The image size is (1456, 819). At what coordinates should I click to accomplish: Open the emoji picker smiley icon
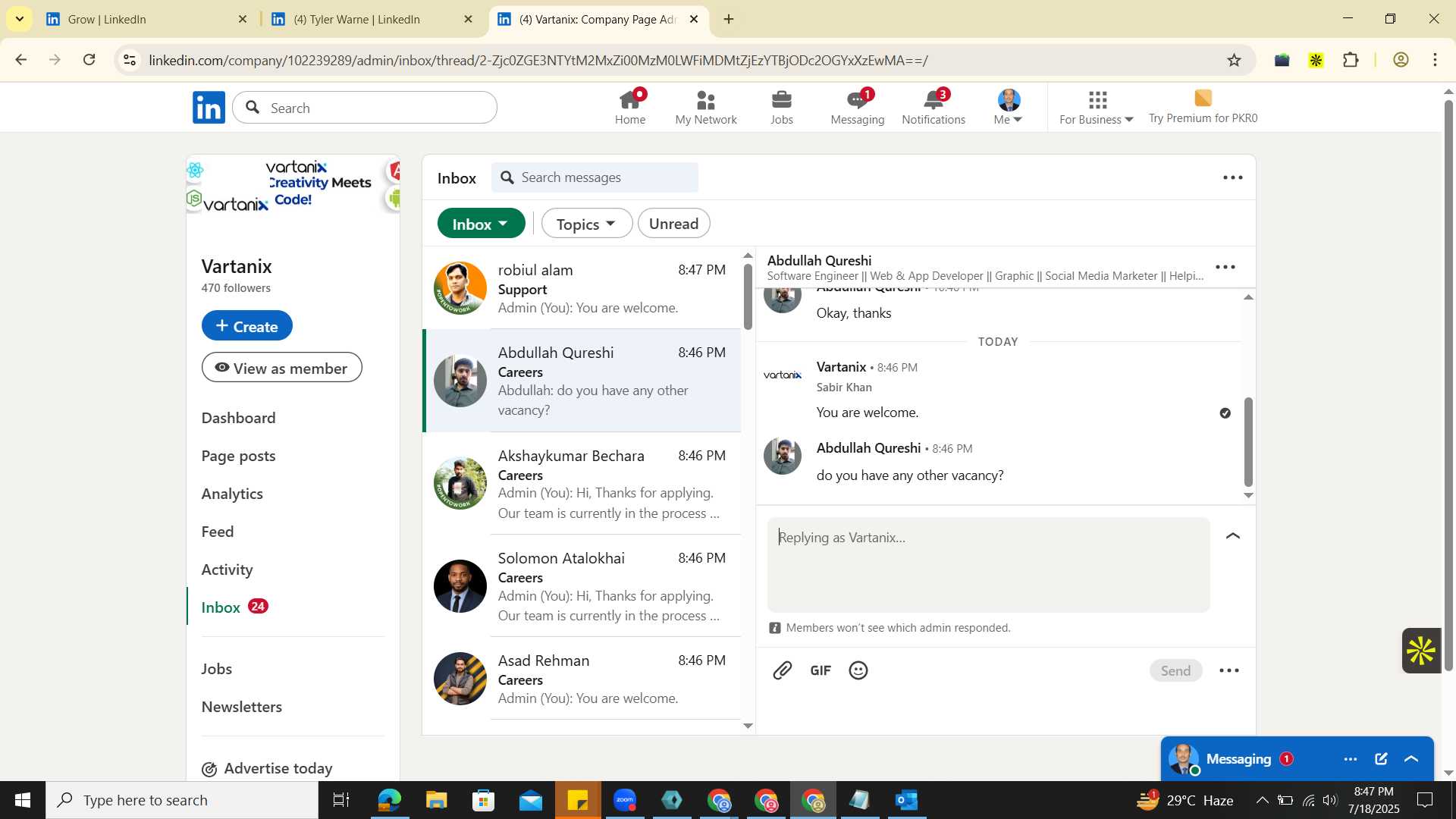[858, 670]
